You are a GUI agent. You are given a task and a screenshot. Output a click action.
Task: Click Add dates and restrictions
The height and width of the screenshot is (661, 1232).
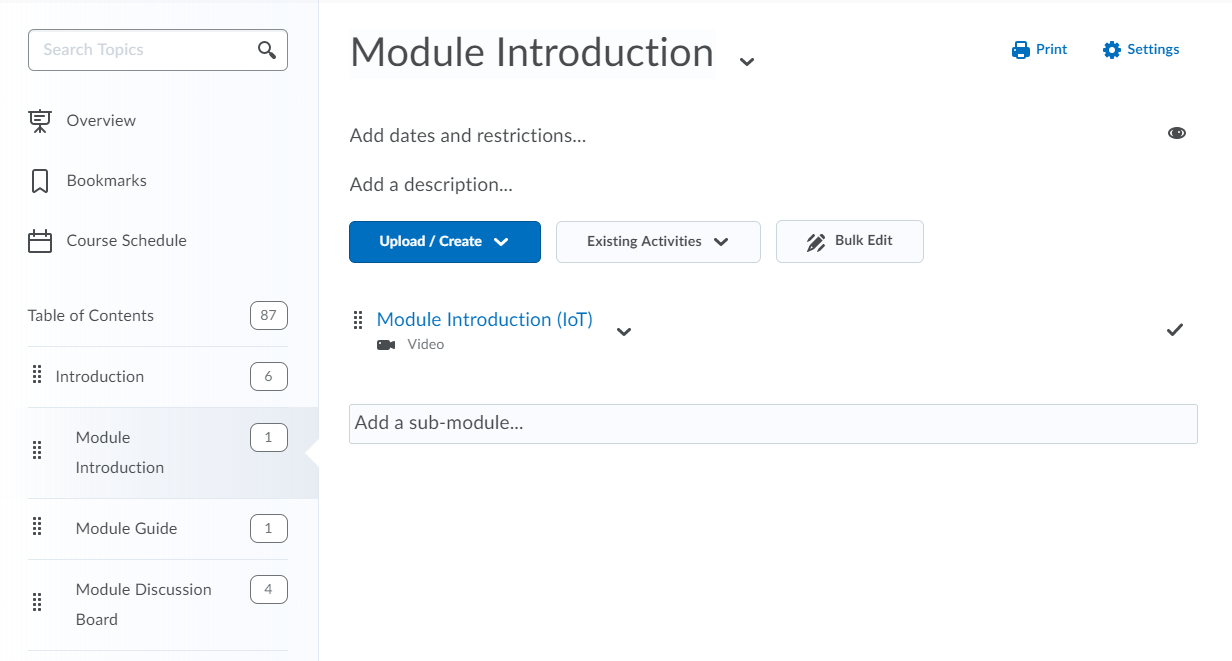click(468, 136)
